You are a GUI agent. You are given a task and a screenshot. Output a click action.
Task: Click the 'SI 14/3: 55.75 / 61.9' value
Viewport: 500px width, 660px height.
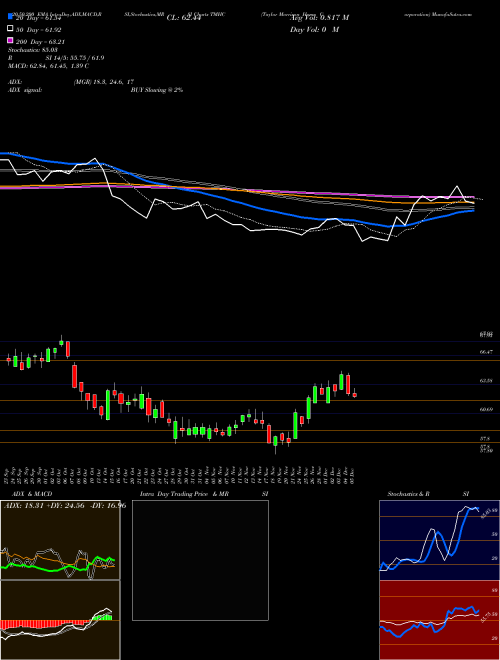75,58
